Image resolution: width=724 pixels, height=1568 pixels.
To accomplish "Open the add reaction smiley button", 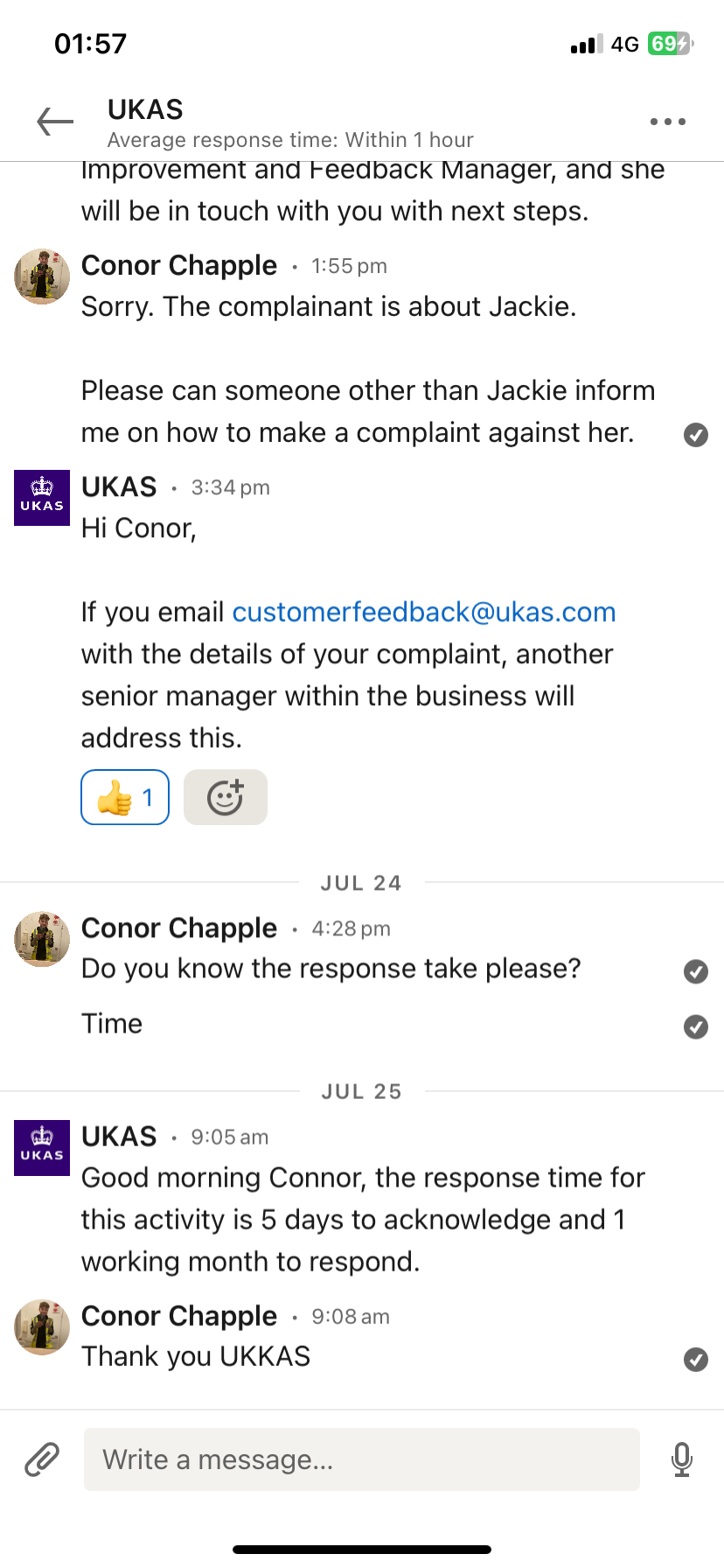I will tap(226, 797).
